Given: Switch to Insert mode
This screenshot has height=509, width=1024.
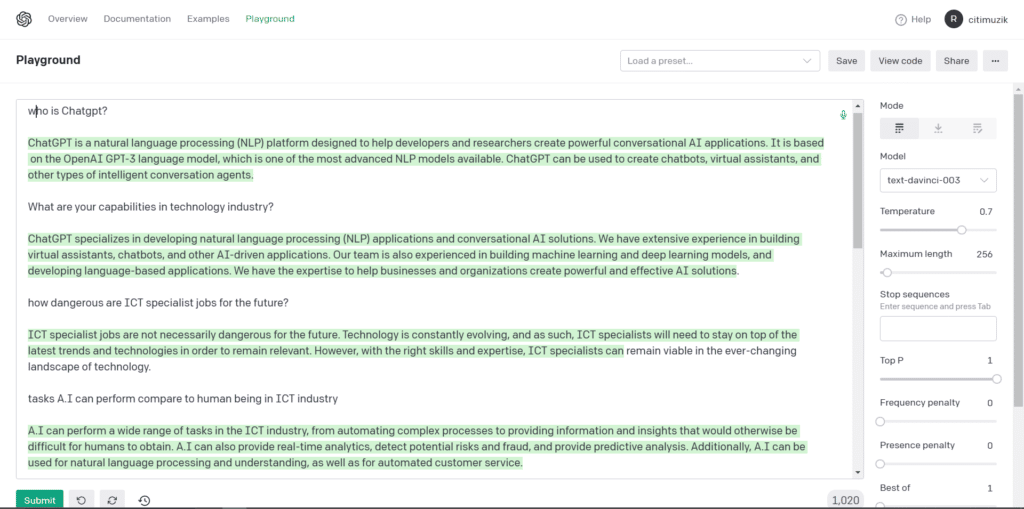Looking at the screenshot, I should point(938,128).
